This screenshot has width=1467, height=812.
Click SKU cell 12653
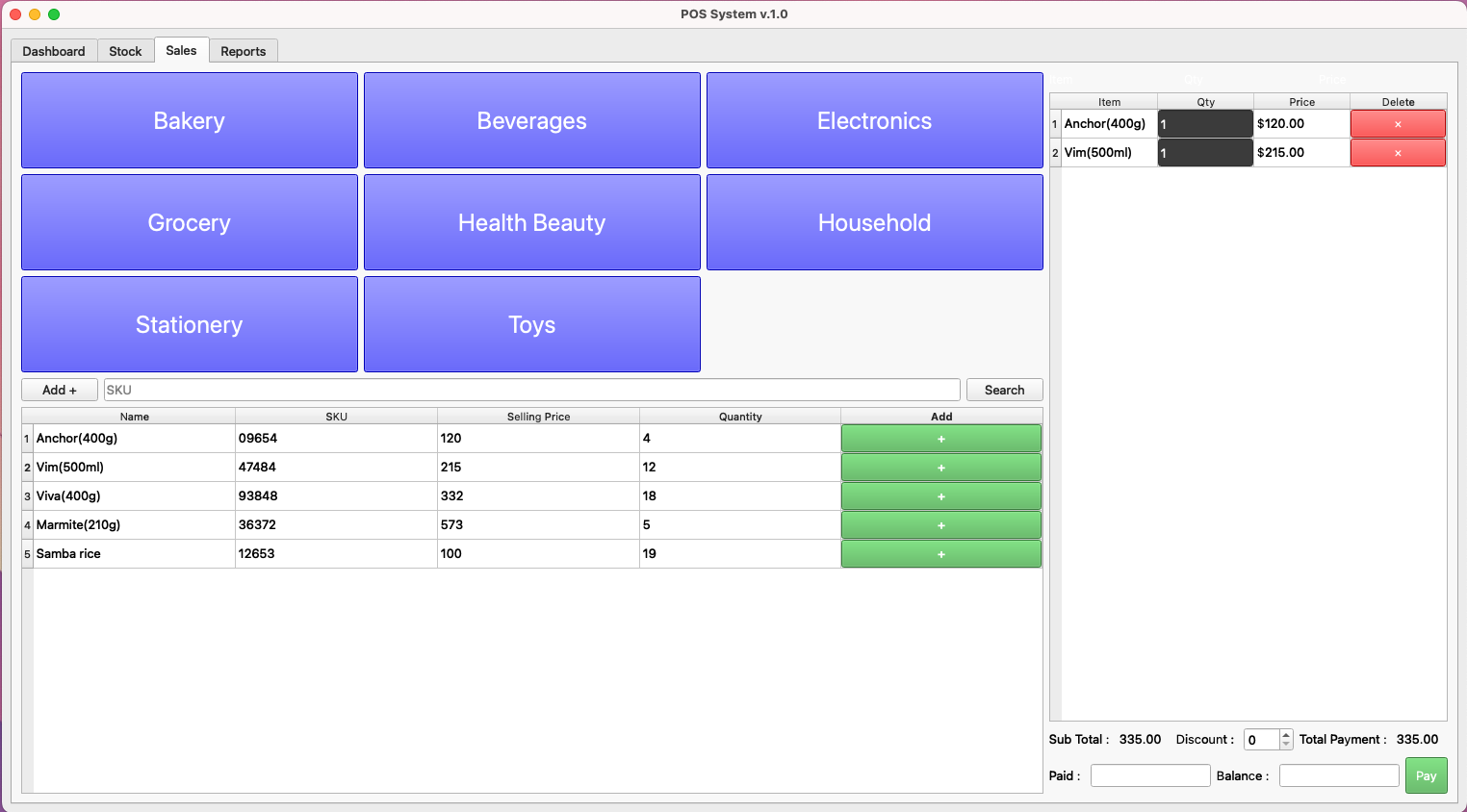click(337, 553)
